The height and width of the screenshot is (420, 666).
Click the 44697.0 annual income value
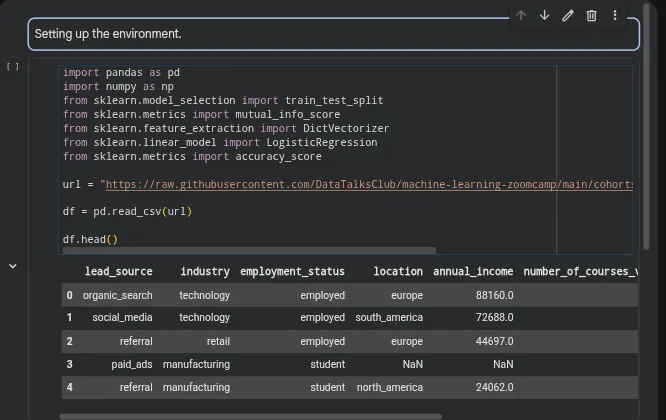pyautogui.click(x=494, y=341)
